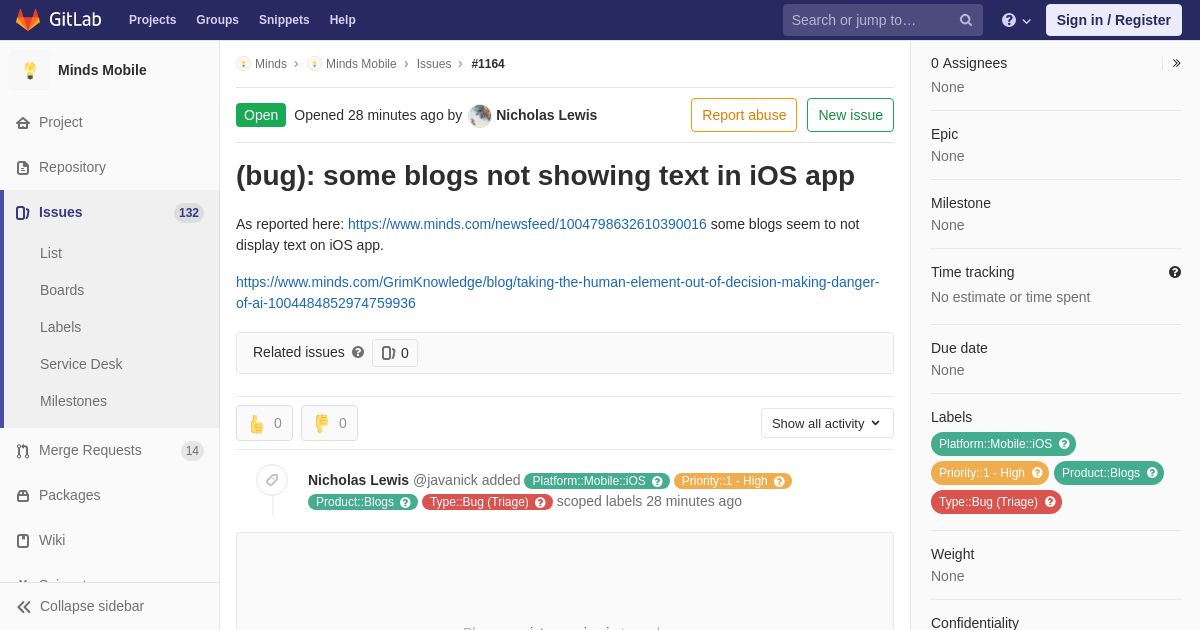
Task: Click the Time tracking help icon
Action: click(1175, 272)
